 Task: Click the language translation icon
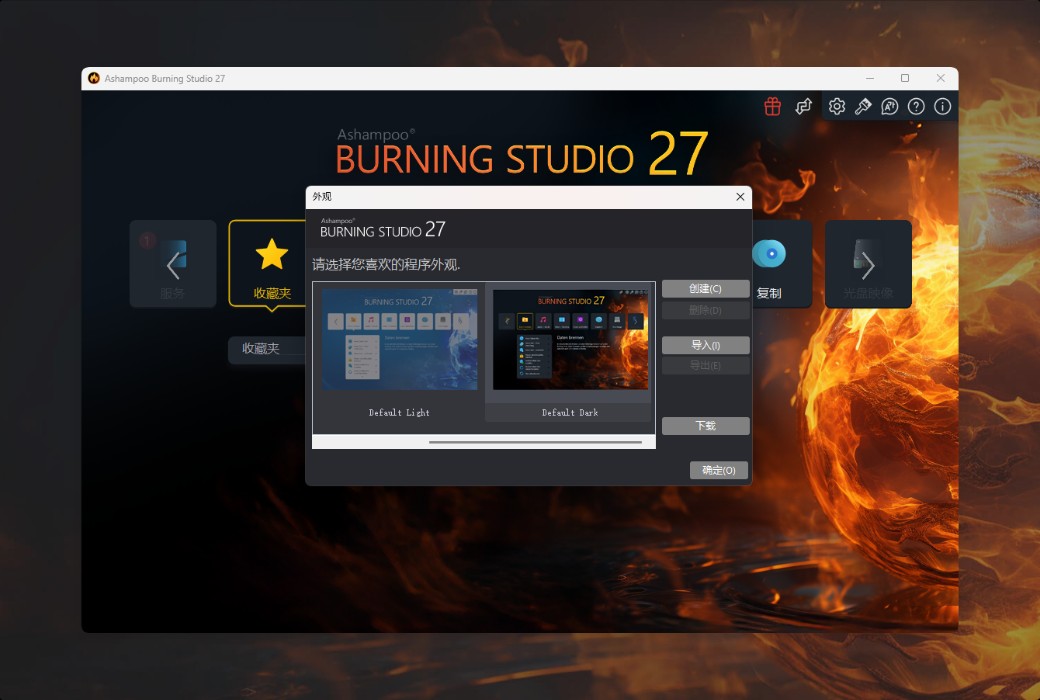click(x=890, y=105)
